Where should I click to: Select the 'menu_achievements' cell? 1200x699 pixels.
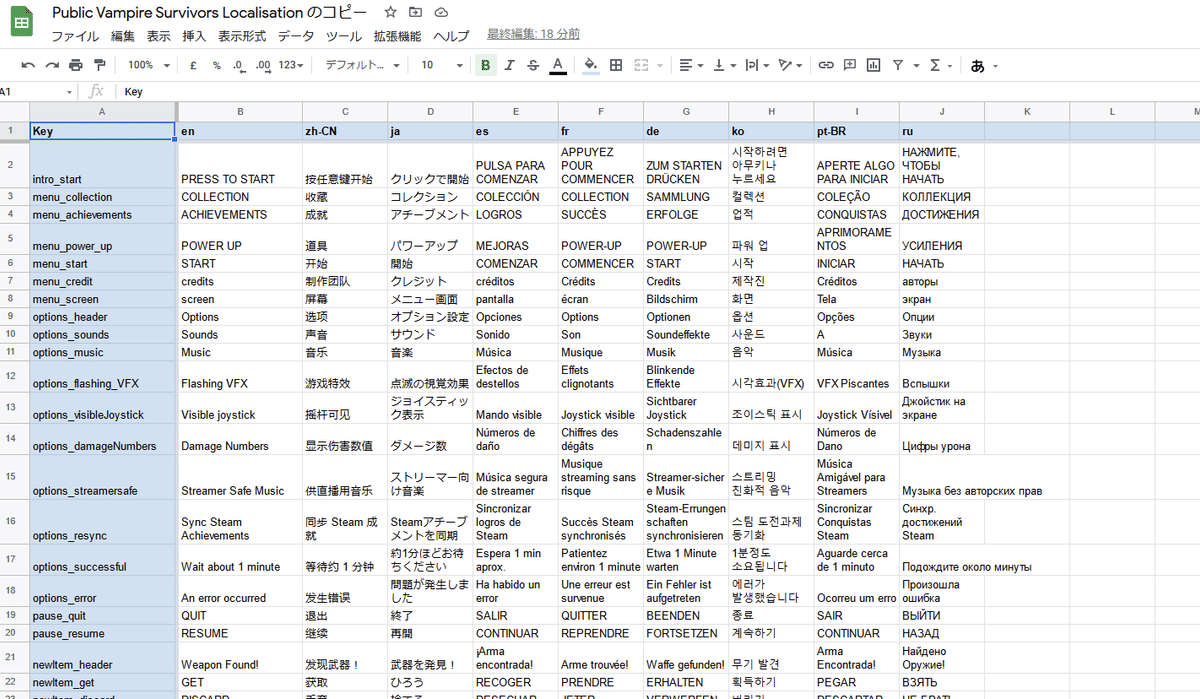(103, 214)
